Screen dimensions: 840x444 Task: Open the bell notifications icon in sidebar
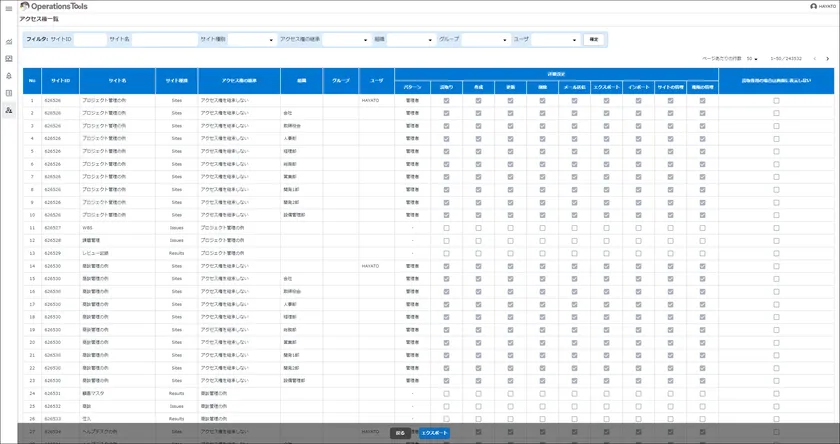(9, 76)
